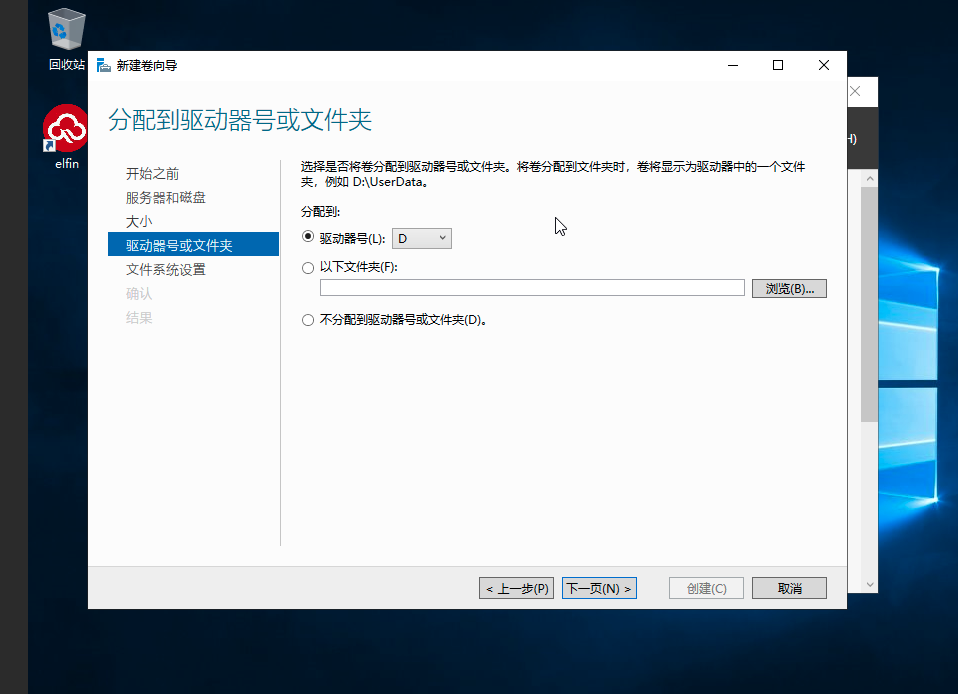Image resolution: width=958 pixels, height=694 pixels.
Task: Close the New Volume Wizard window
Action: pos(824,65)
